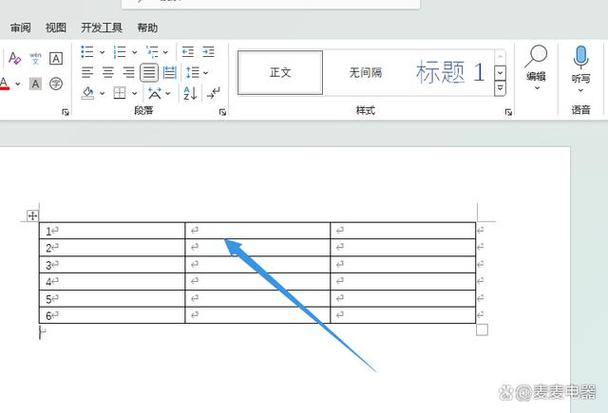Click the shading paint bucket icon
This screenshot has width=608, height=413.
click(x=88, y=93)
